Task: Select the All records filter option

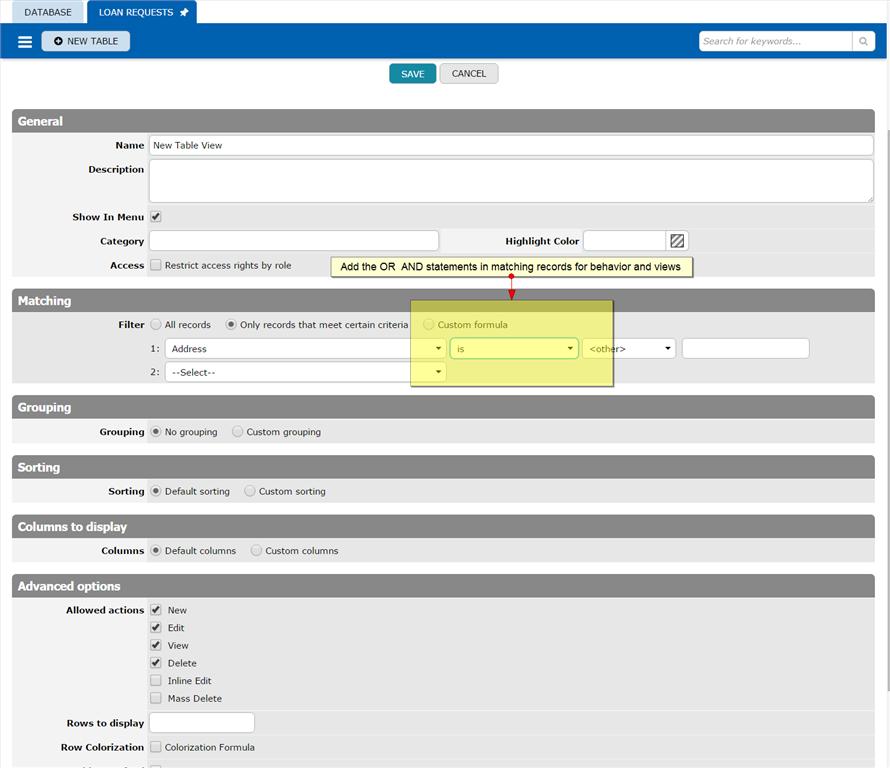Action: [x=156, y=325]
